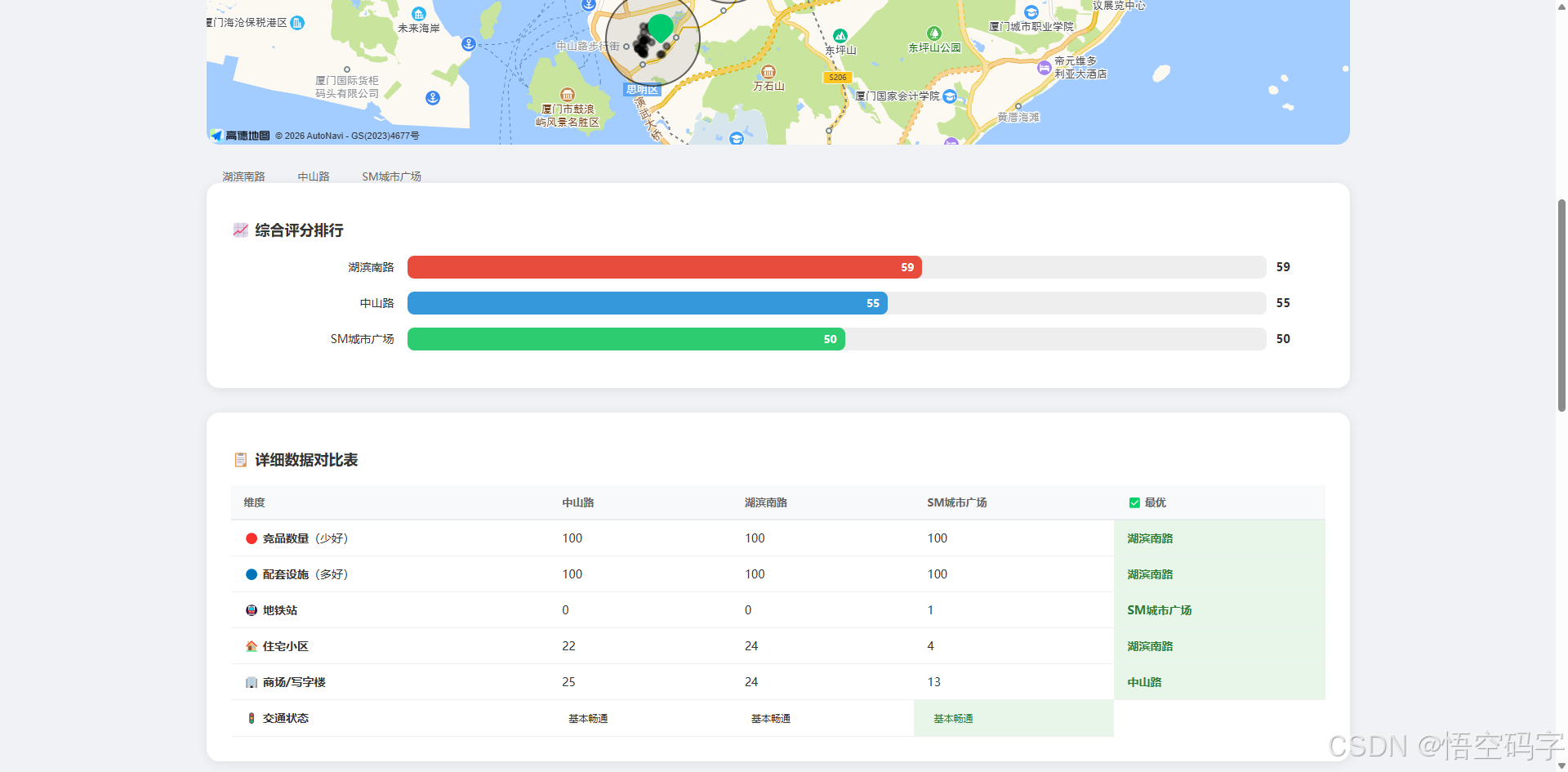Click the blue dot icon for 配套设施

click(252, 574)
